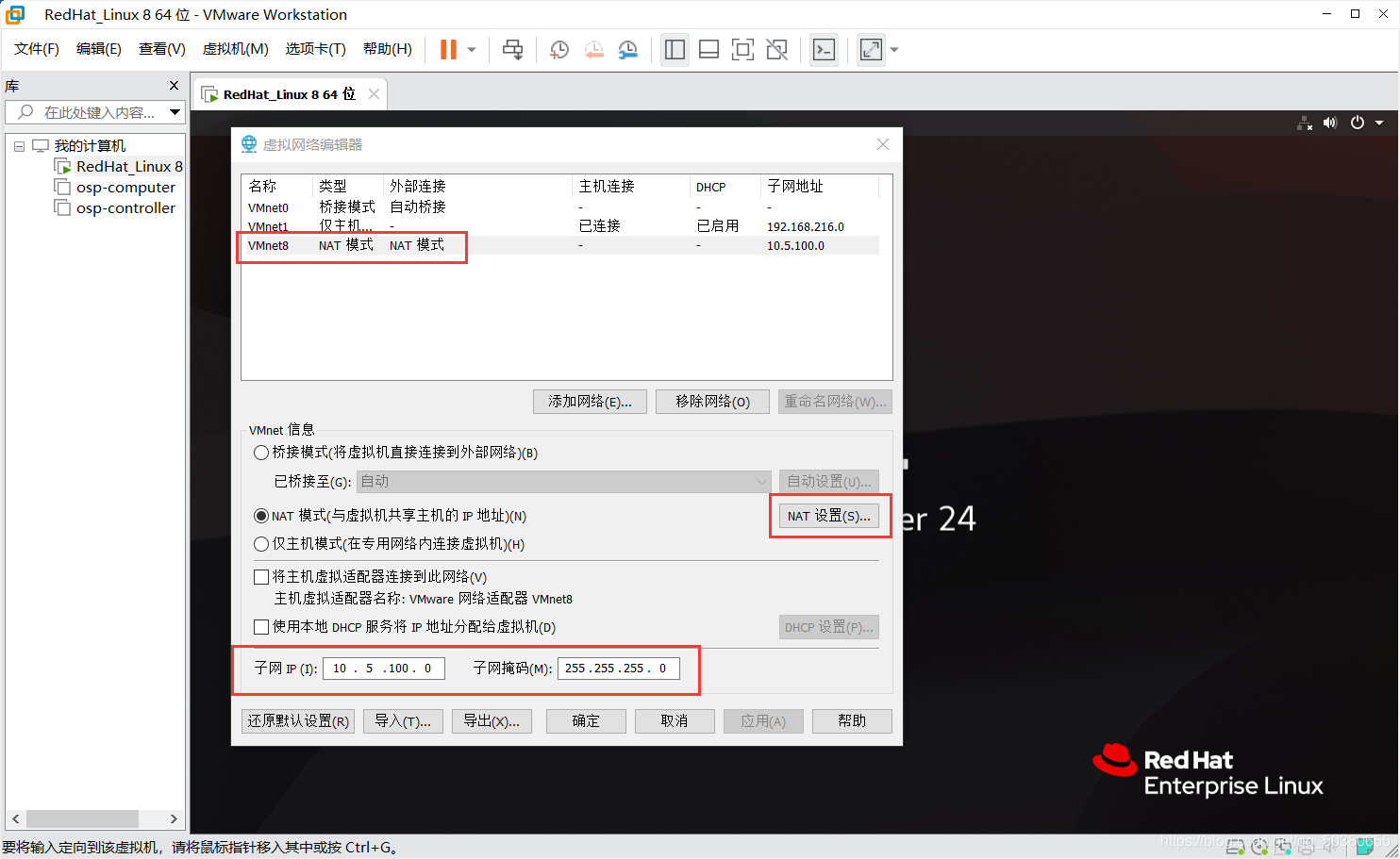Screen dimensions: 1400x859
Task: Send Ctrl+Alt+Del to the virtual machine
Action: click(x=512, y=50)
